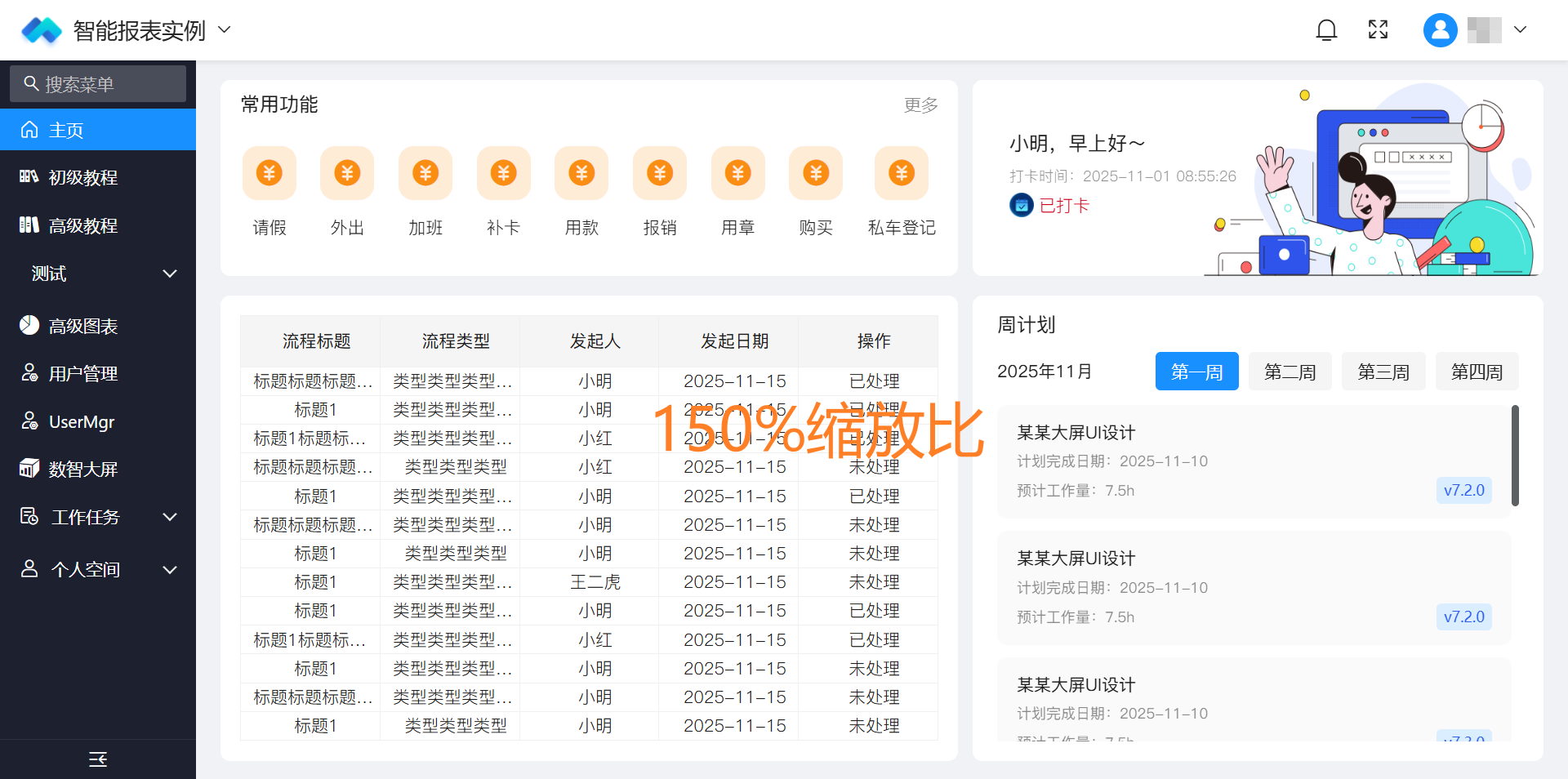Click the weekly plan list scrollbar
The image size is (1568, 779).
(1515, 456)
